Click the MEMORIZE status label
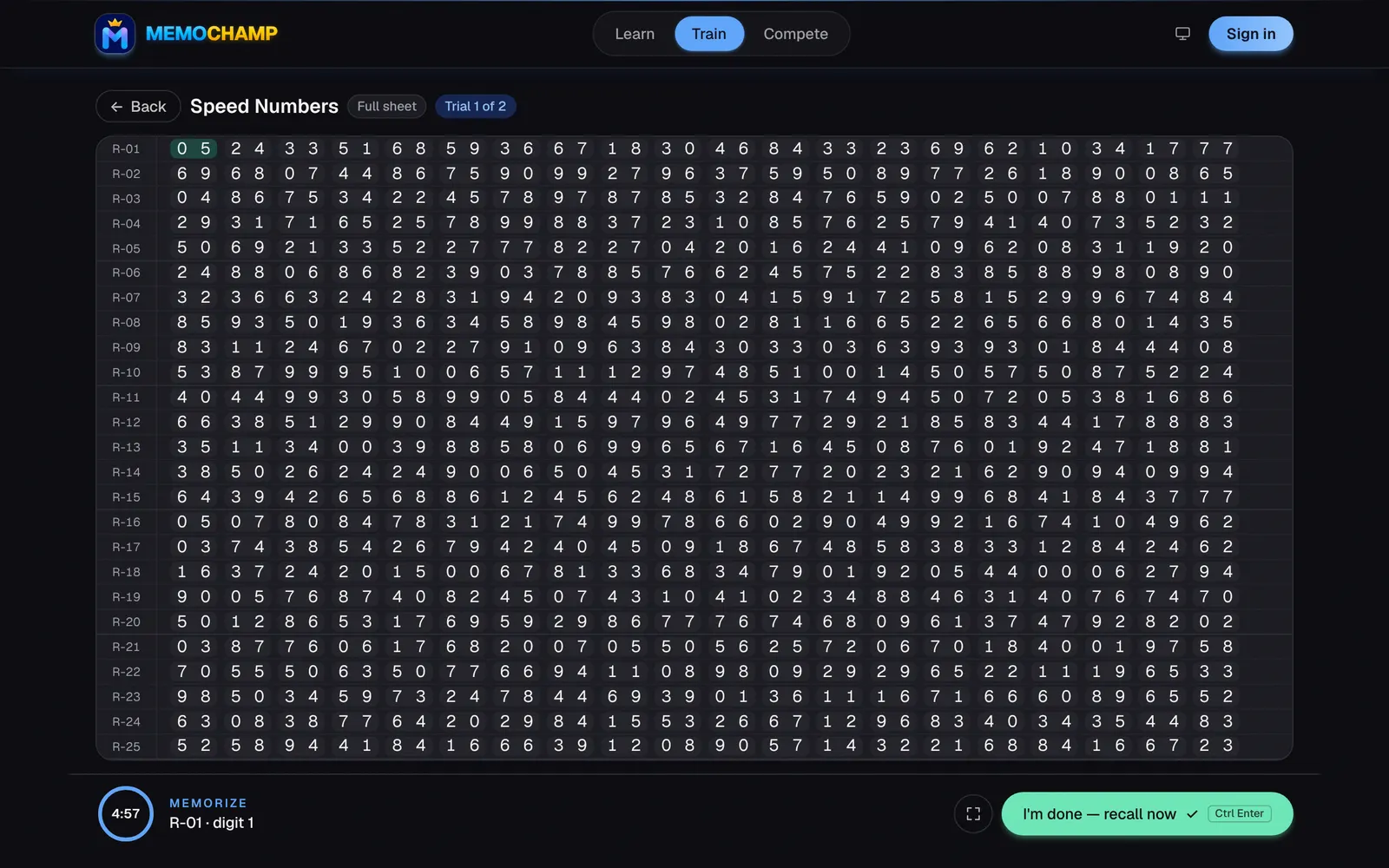Screen dimensions: 1389x868 coord(208,803)
